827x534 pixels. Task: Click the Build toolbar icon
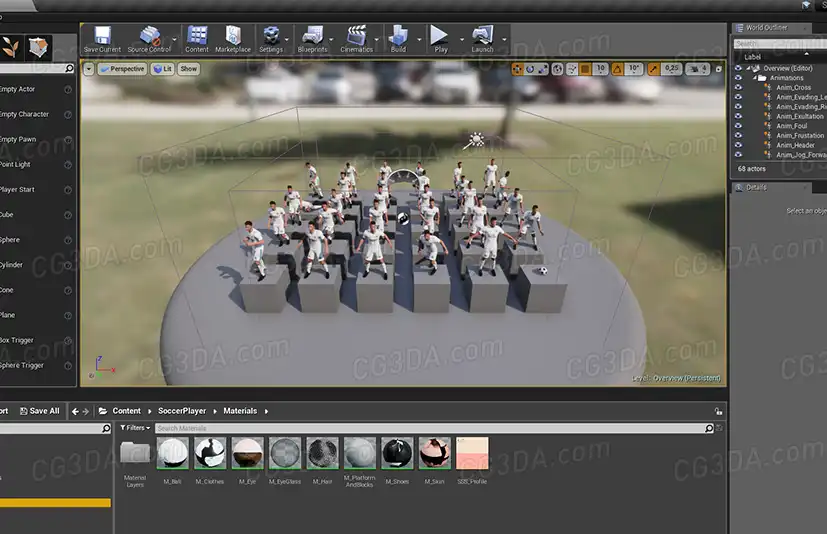[x=398, y=39]
